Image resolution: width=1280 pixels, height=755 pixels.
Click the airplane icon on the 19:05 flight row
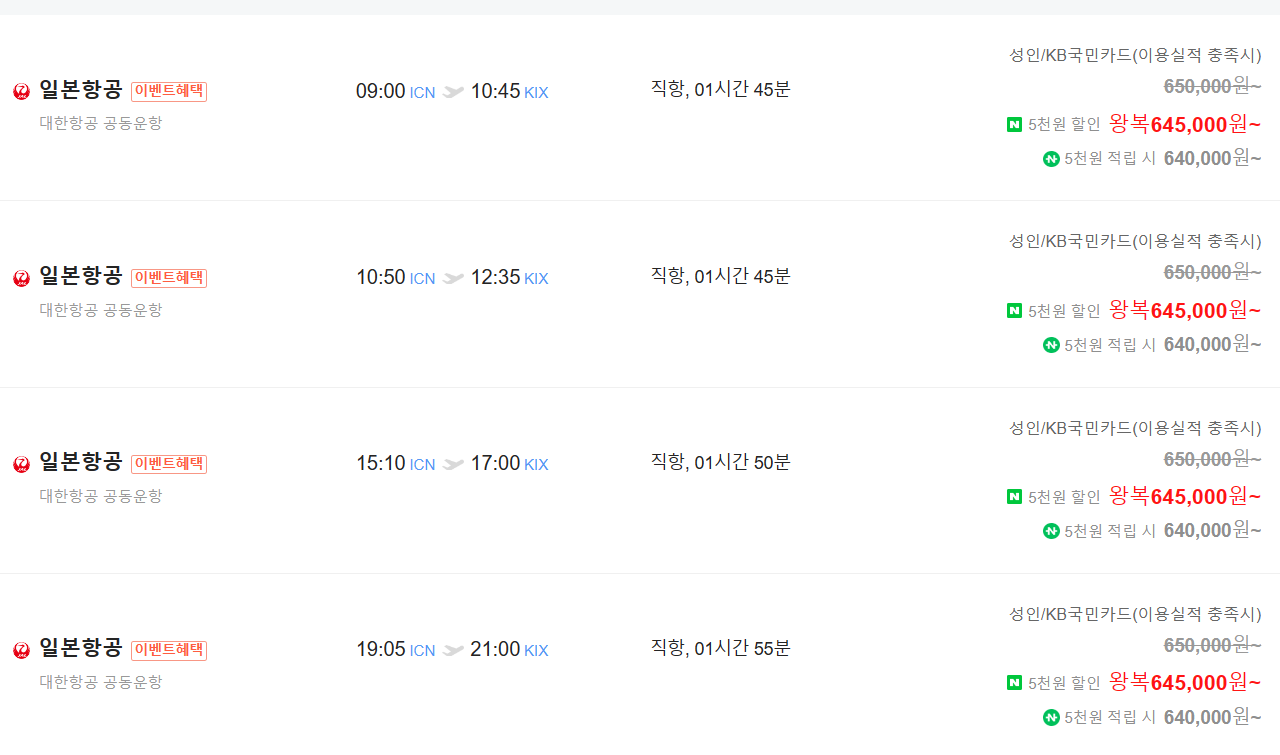tap(453, 650)
